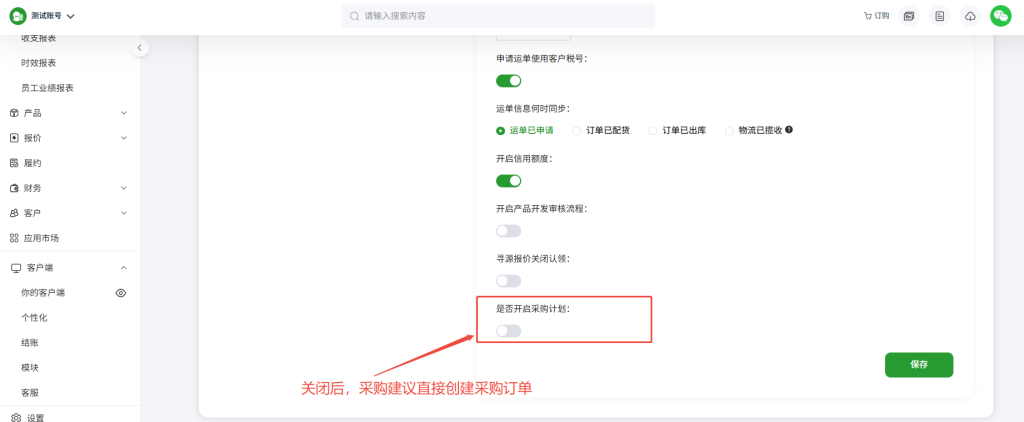Toggle 申请运单使用客户税号 switch off
The image size is (1024, 422).
(508, 81)
